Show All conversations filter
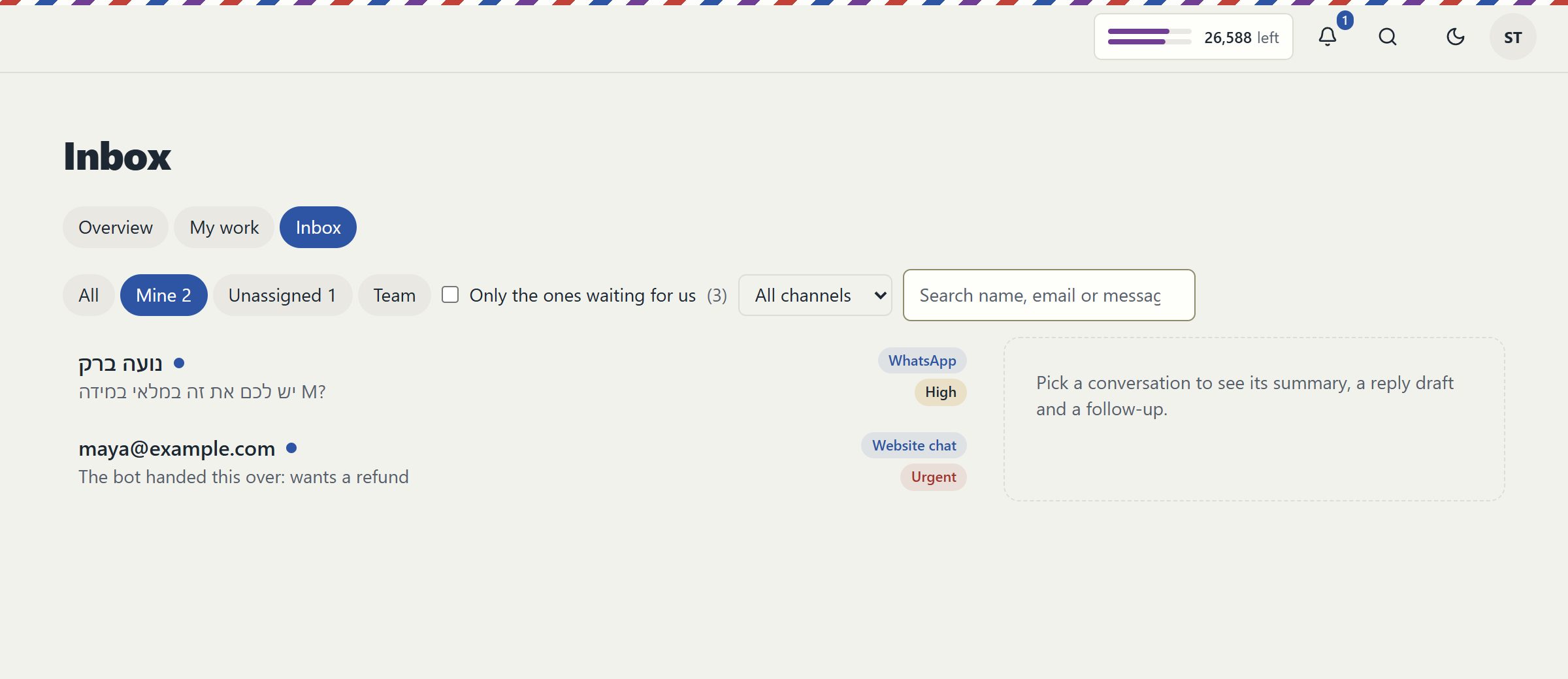This screenshot has width=1568, height=679. 89,295
